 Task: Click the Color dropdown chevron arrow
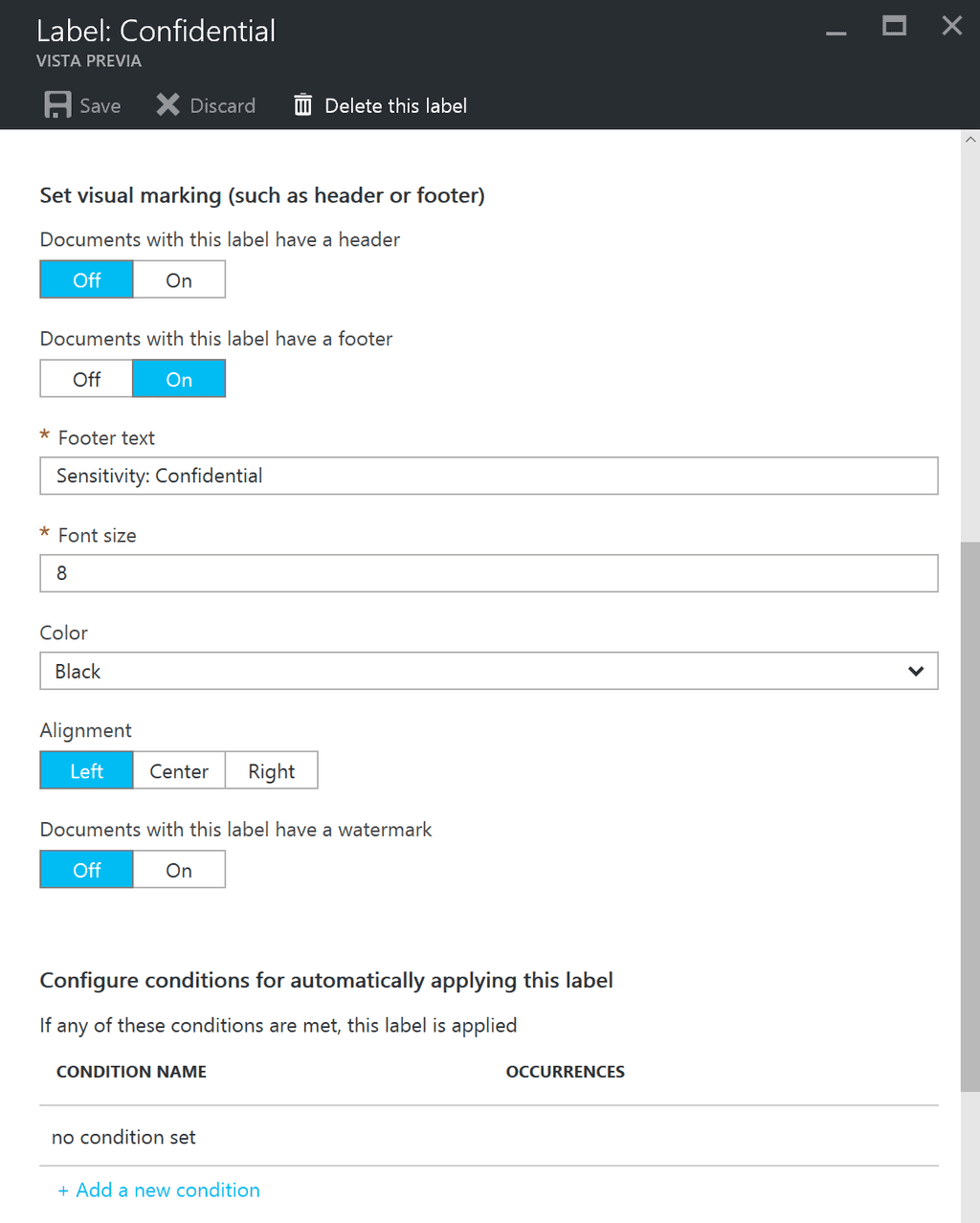[916, 671]
